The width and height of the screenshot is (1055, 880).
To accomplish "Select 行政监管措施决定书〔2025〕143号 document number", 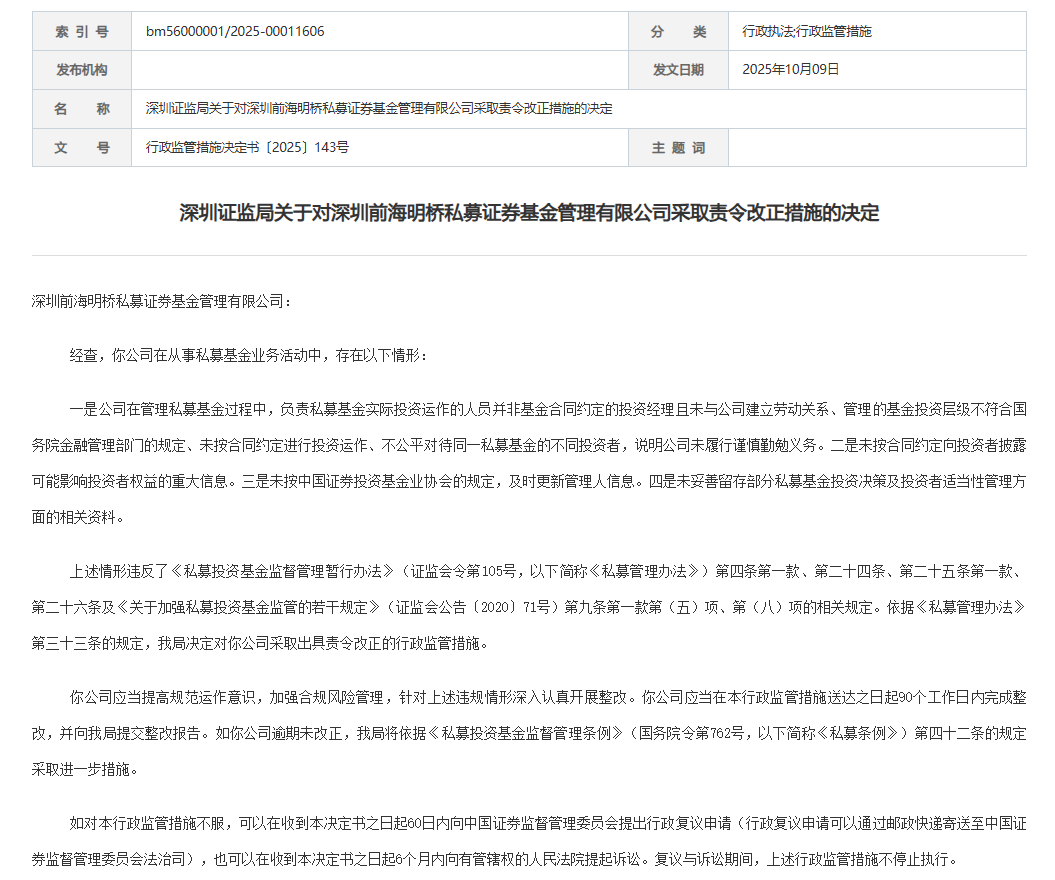I will click(247, 147).
